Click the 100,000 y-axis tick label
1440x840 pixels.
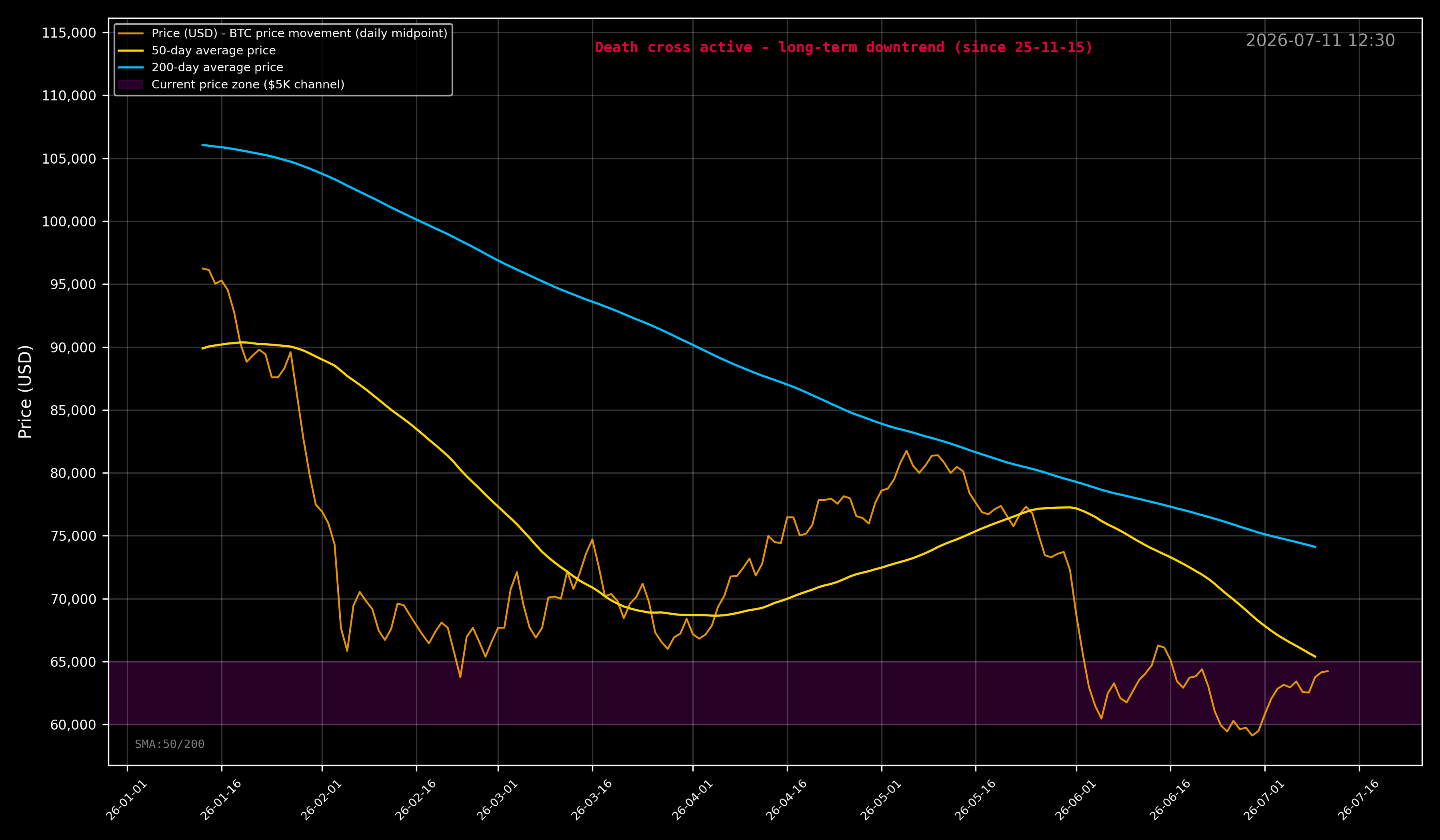69,222
